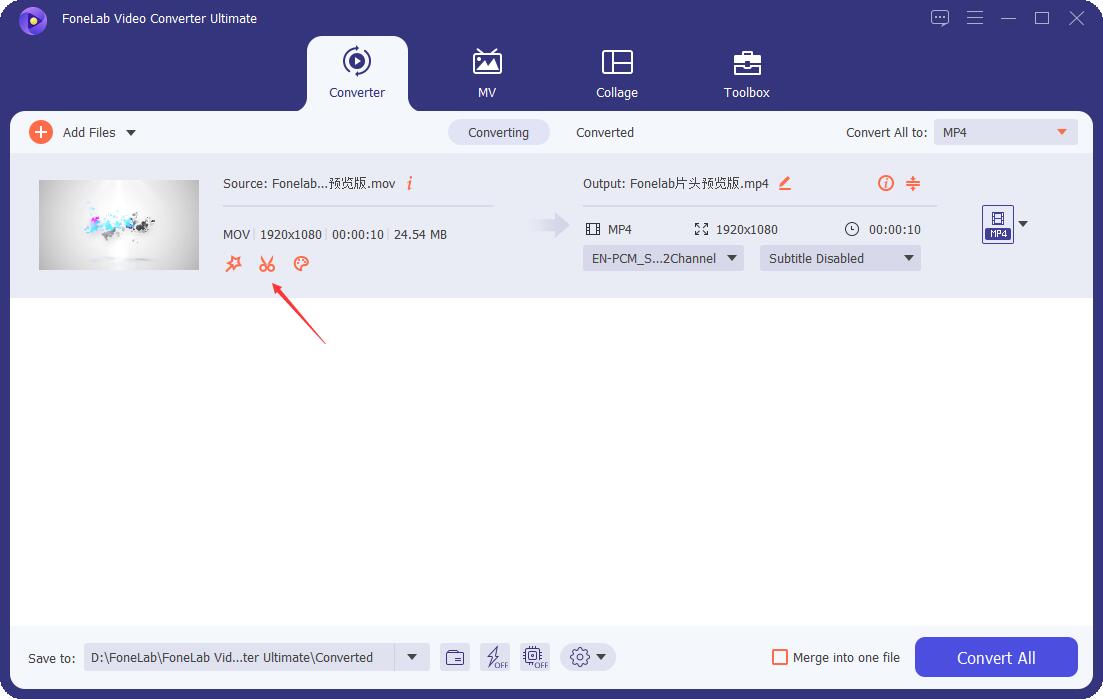
Task: Toggle the GPU acceleration chip button
Action: tap(535, 657)
